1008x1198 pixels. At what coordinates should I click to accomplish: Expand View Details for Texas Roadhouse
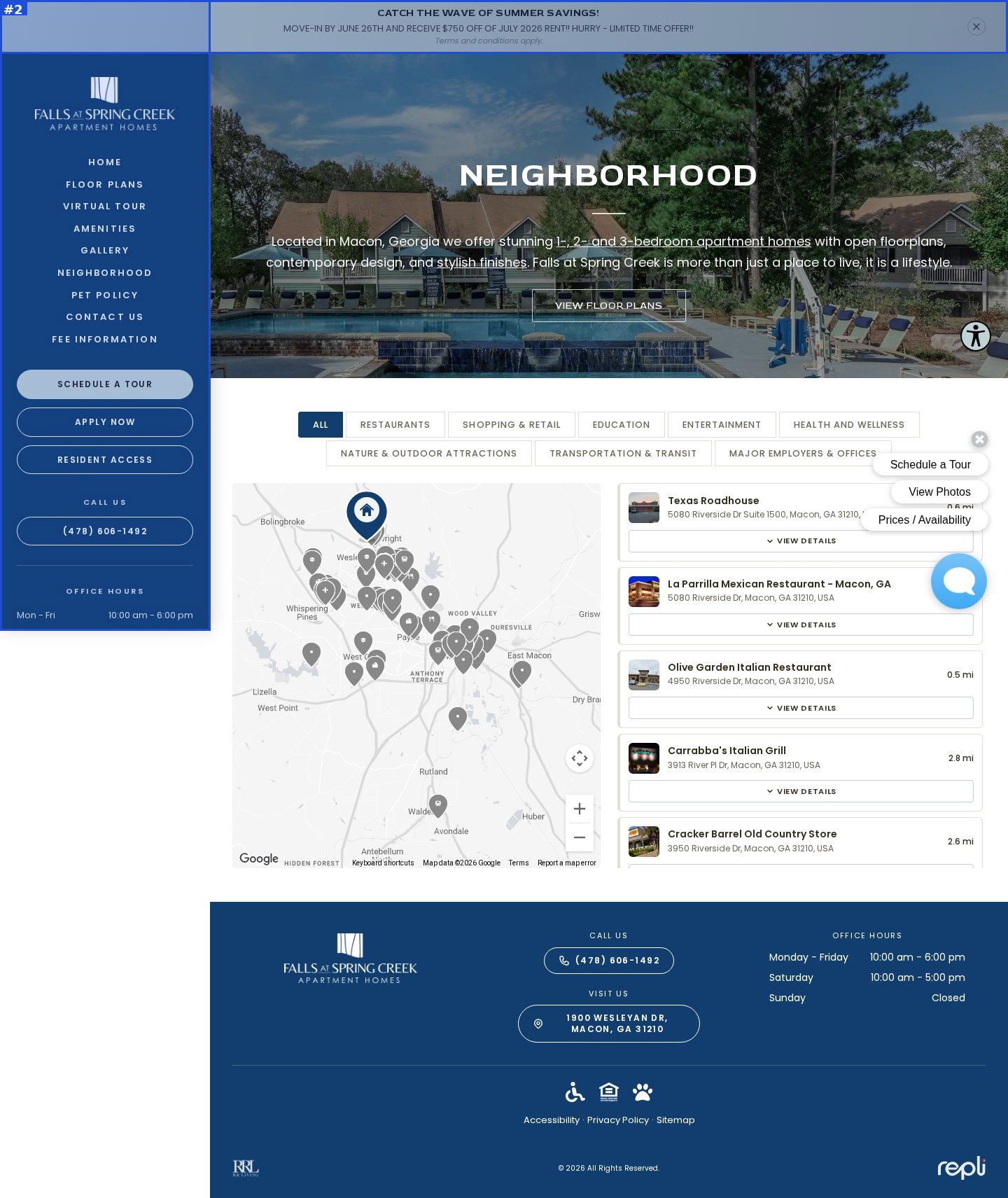801,541
